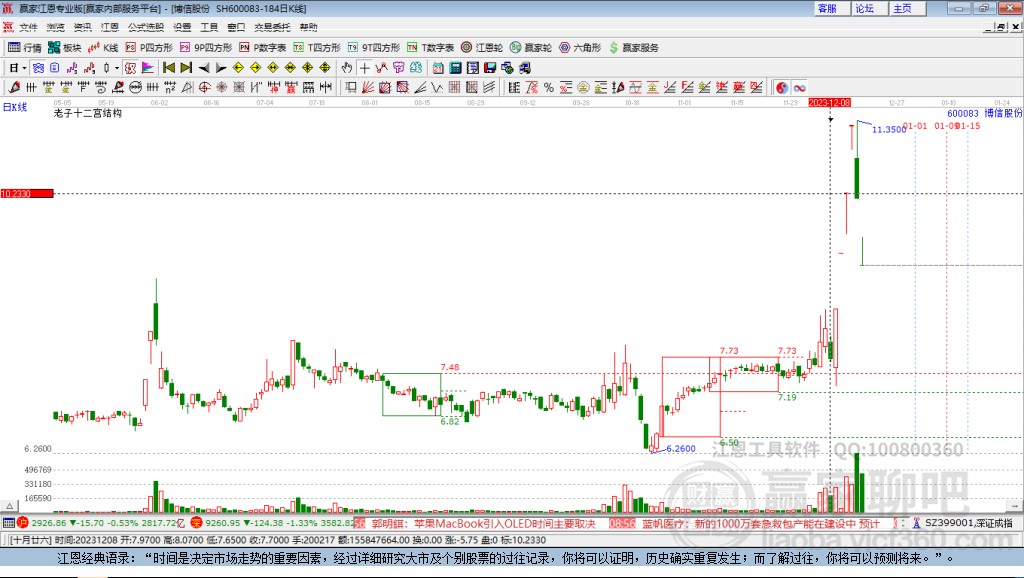The width and height of the screenshot is (1024, 578).
Task: Select the zigzag wave line tool
Action: click(x=437, y=87)
